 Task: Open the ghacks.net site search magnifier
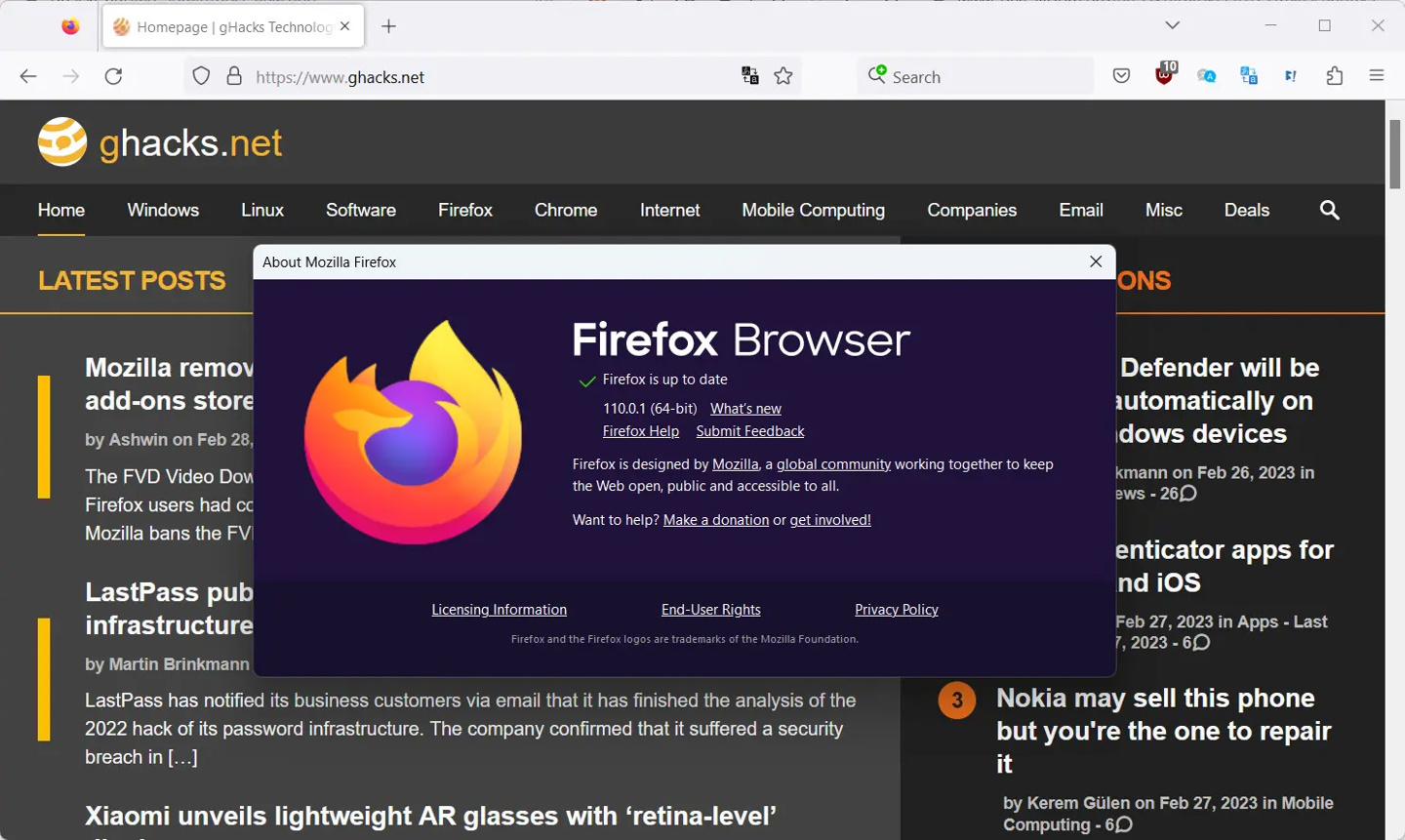[1329, 210]
